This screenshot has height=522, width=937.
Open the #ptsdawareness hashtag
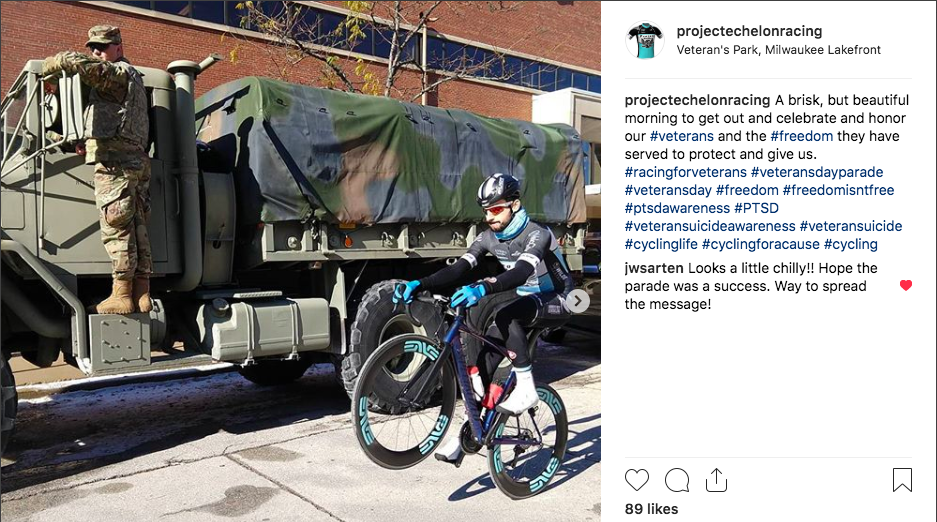[x=677, y=208]
